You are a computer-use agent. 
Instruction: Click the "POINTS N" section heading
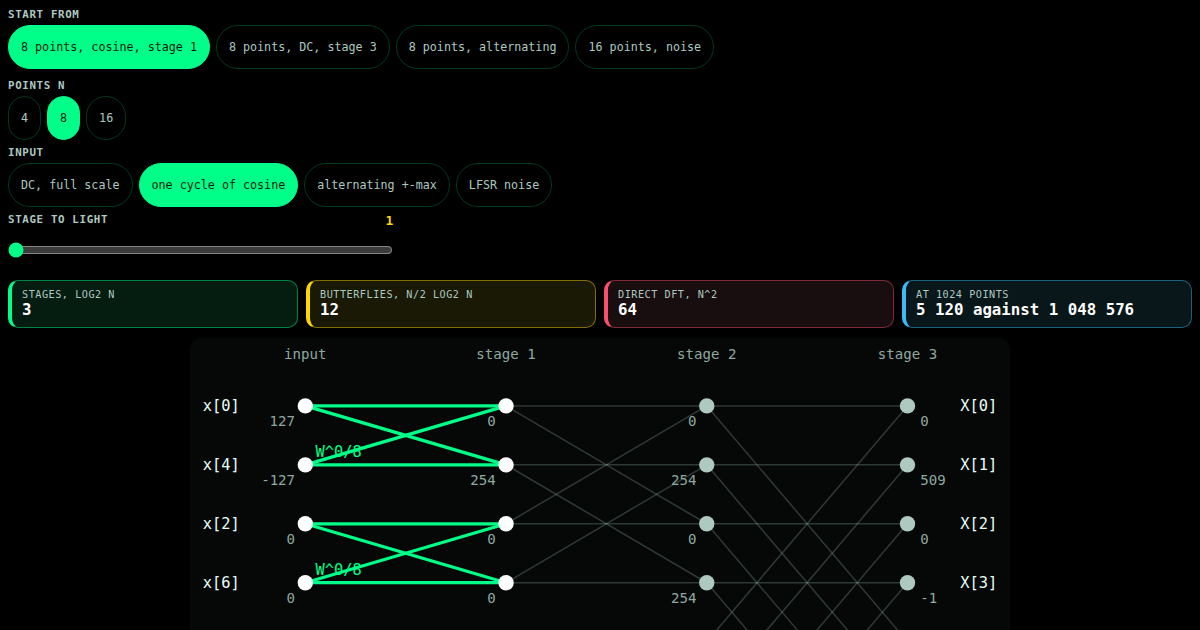(36, 85)
